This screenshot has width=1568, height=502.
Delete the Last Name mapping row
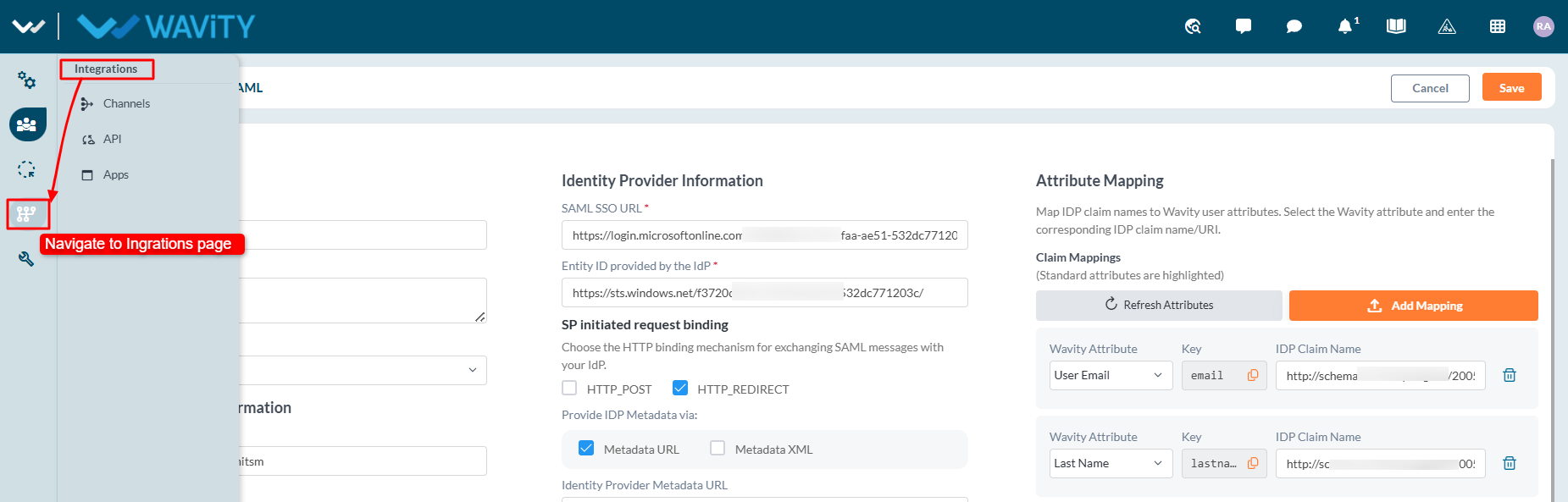click(1510, 463)
